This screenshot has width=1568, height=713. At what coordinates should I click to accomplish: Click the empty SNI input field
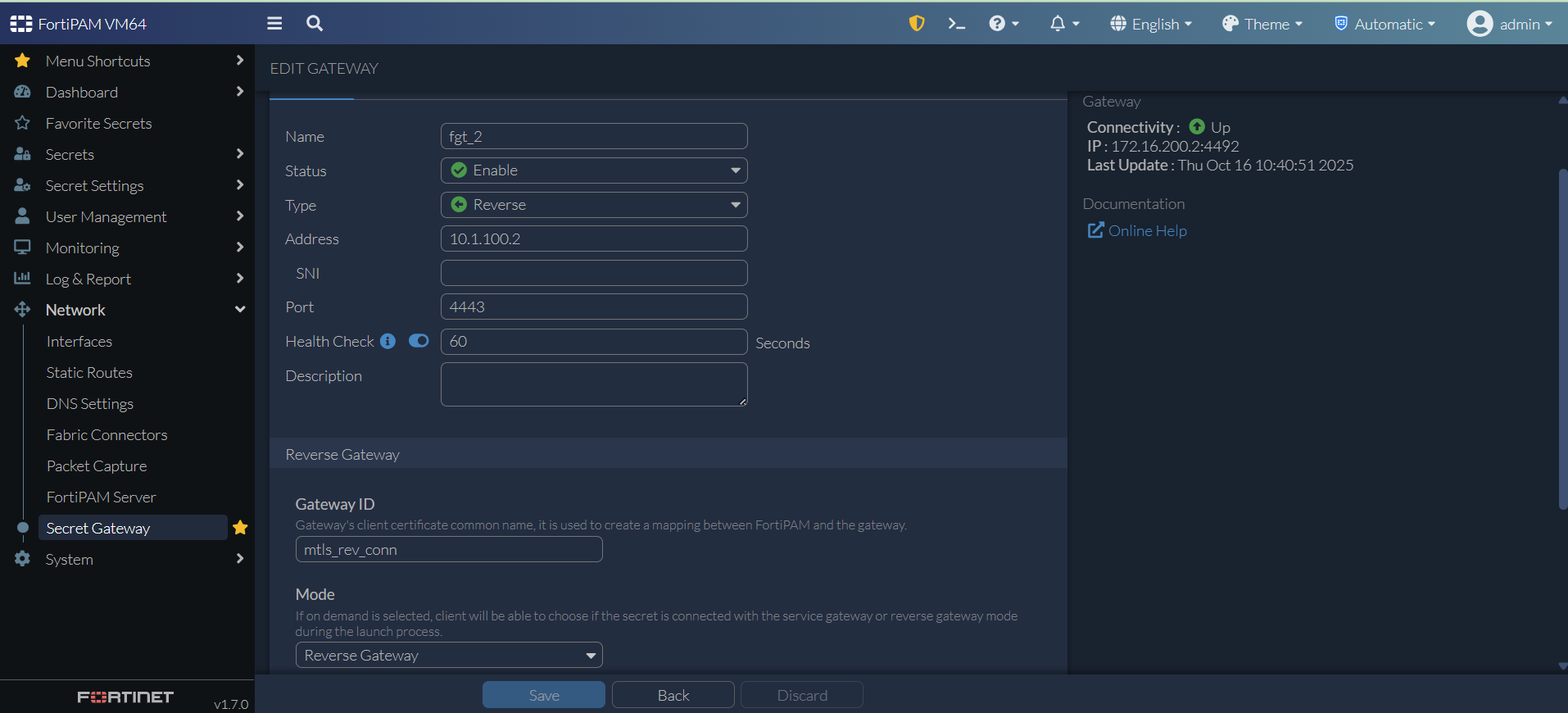[x=594, y=273]
